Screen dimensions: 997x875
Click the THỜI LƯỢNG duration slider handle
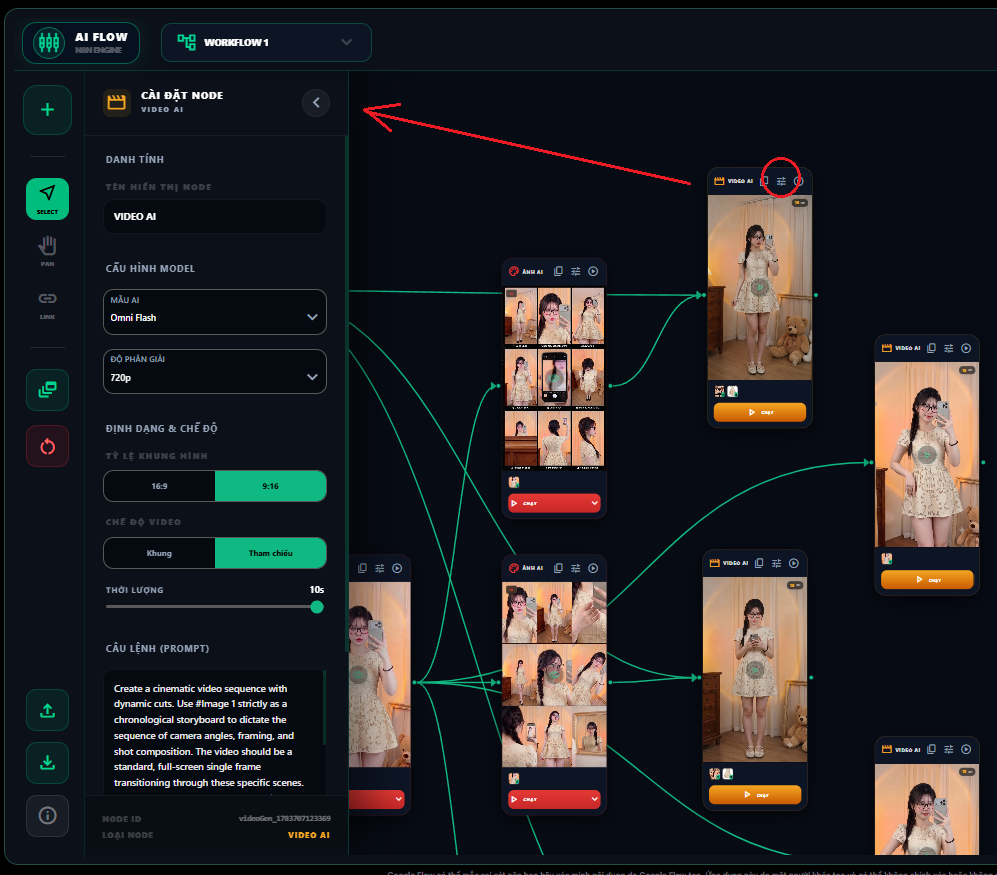[317, 607]
